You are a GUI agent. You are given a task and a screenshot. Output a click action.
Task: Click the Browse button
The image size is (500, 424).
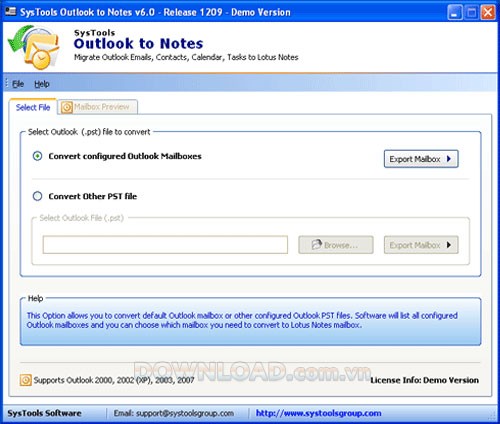(336, 245)
